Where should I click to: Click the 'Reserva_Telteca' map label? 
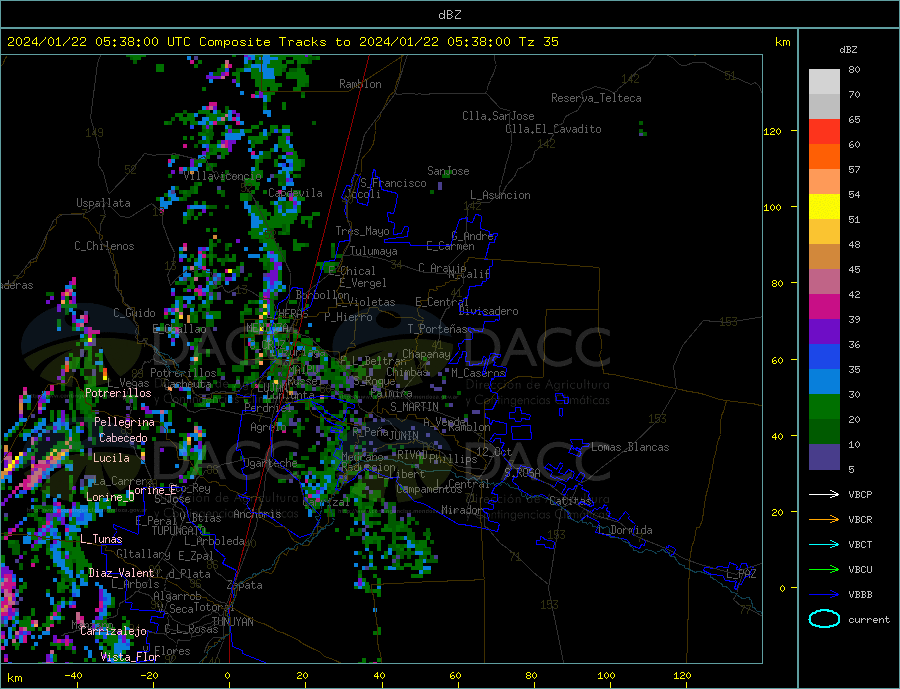pyautogui.click(x=596, y=98)
